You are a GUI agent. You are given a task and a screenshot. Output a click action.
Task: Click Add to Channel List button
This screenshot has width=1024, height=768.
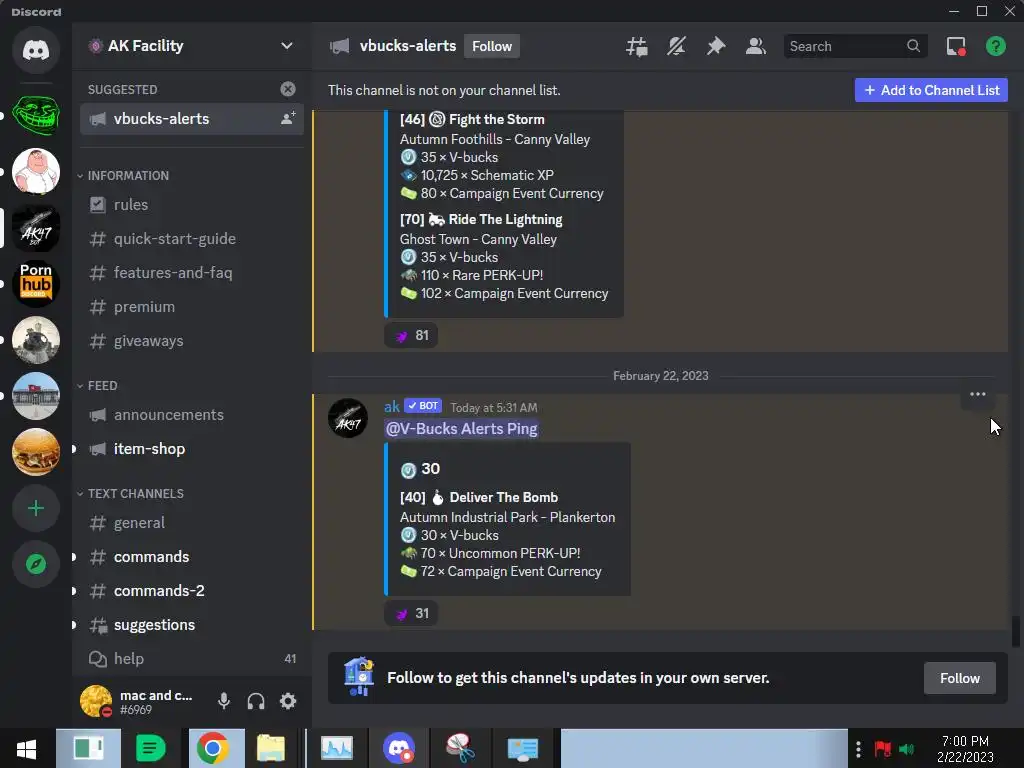tap(931, 90)
